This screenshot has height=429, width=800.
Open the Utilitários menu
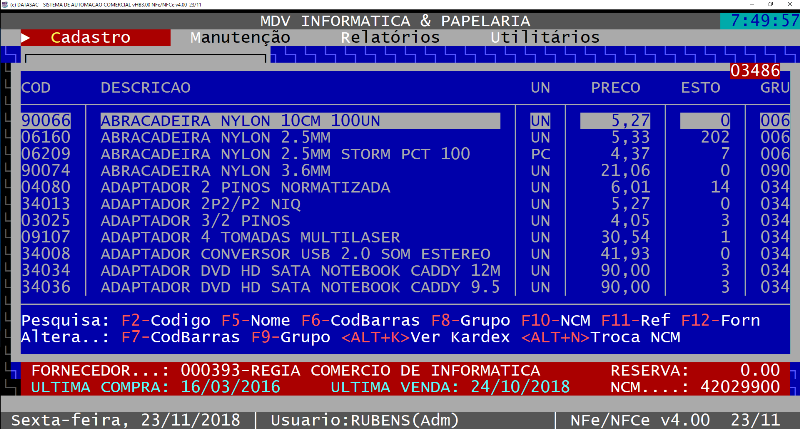tap(545, 37)
